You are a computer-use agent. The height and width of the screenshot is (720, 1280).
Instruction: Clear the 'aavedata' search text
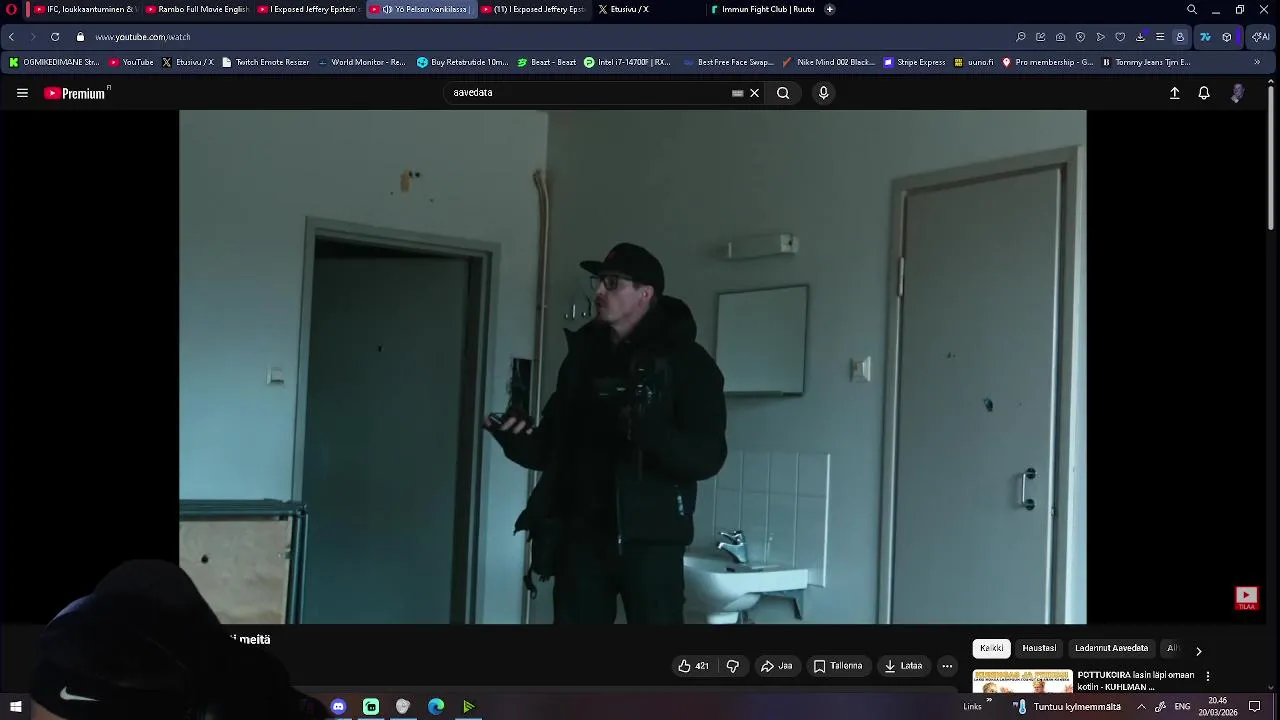[755, 93]
